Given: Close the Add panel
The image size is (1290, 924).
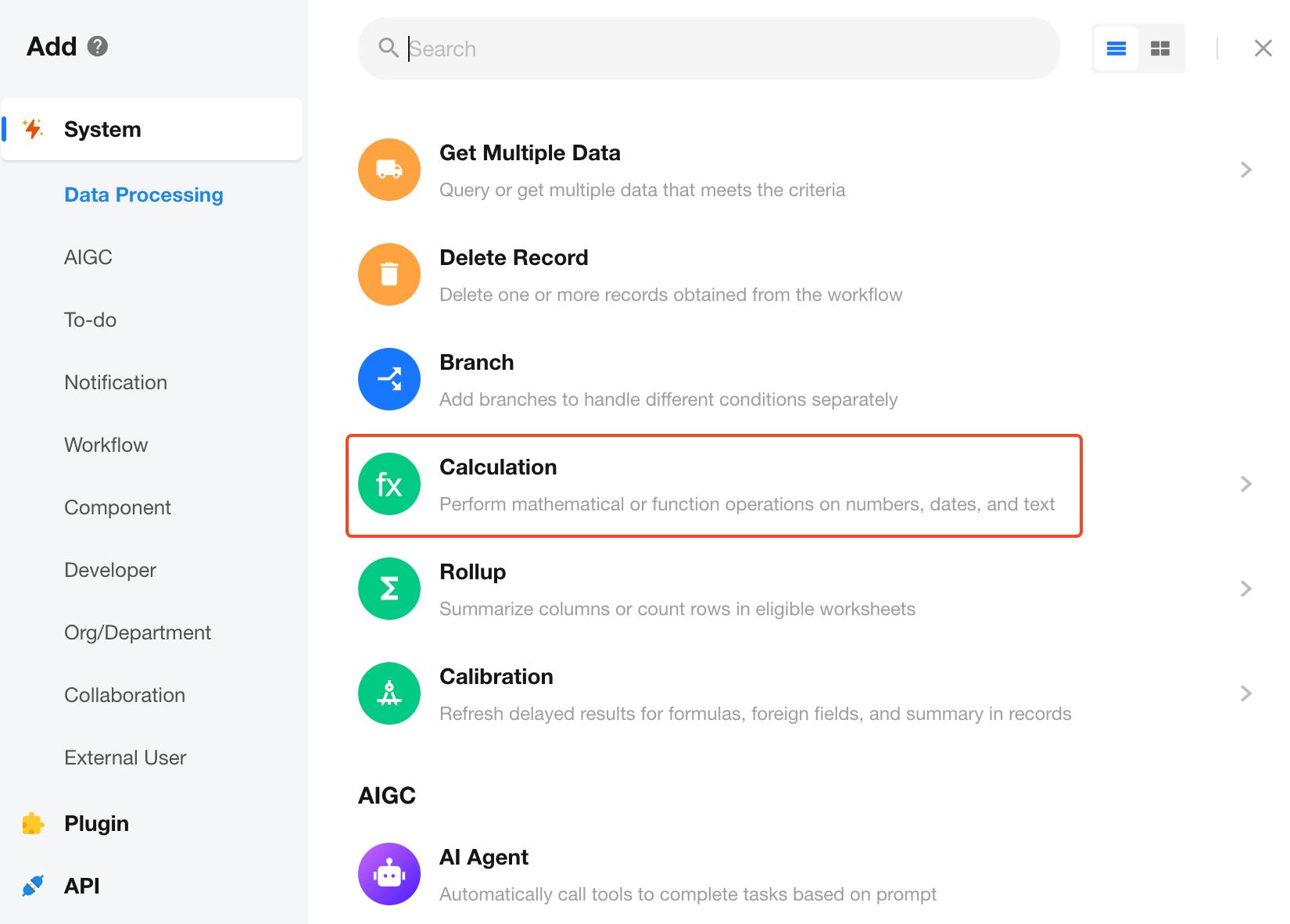Looking at the screenshot, I should [1263, 48].
